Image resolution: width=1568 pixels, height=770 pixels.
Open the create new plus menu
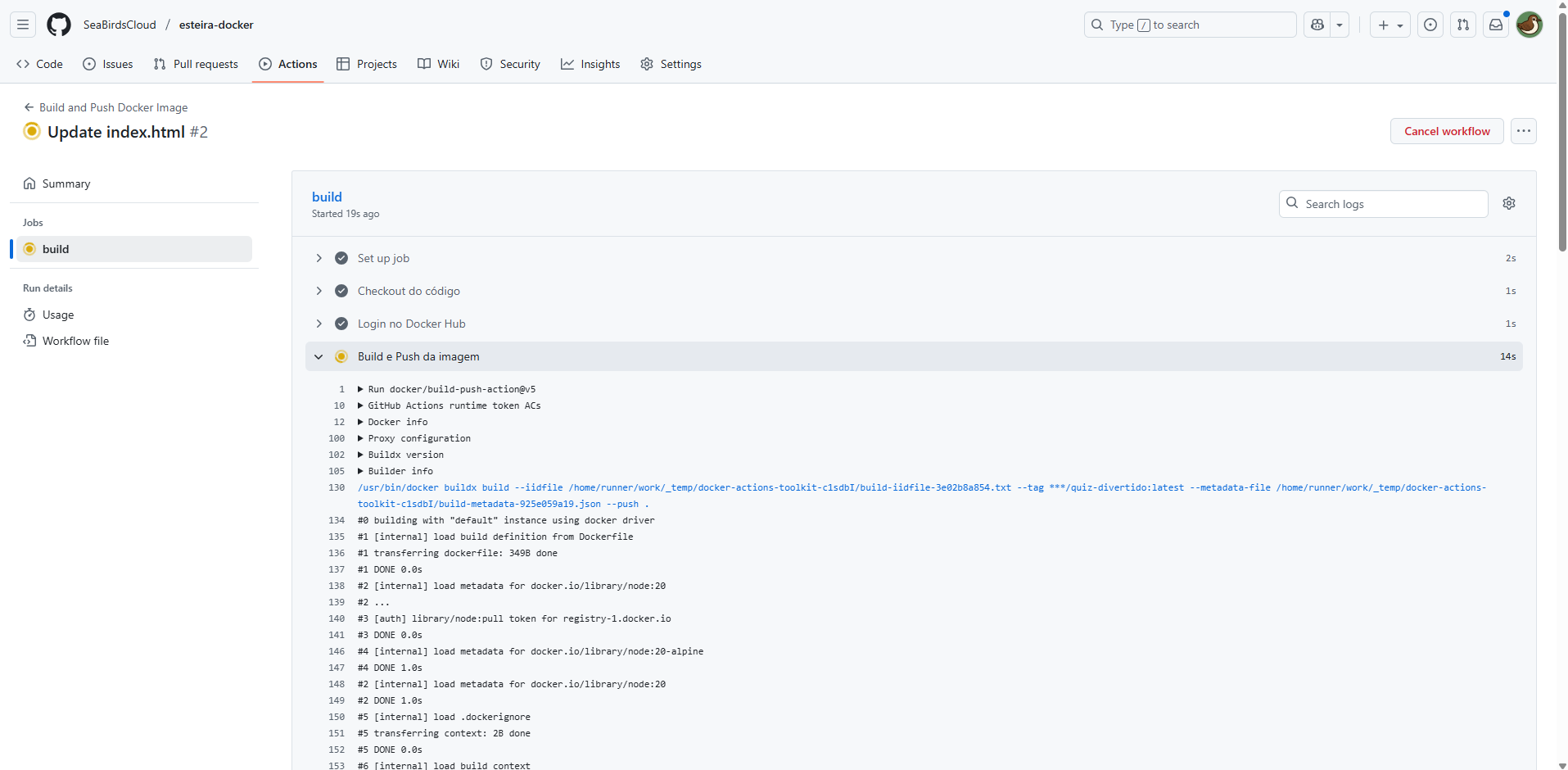tap(1390, 25)
